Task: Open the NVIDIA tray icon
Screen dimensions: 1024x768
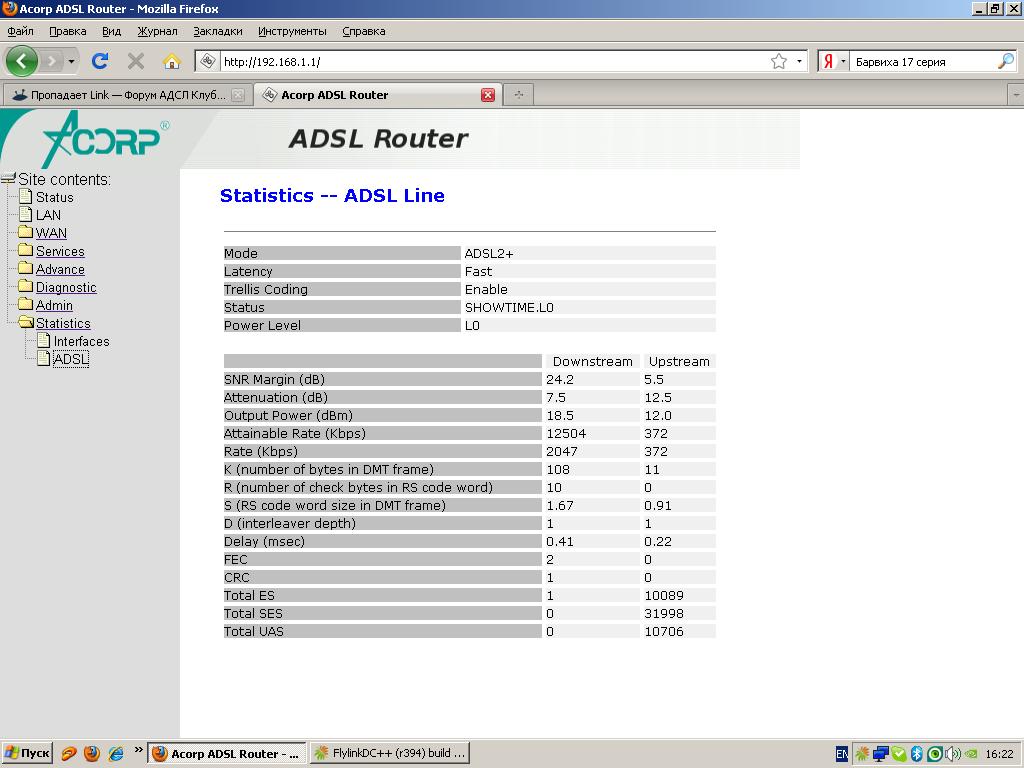Action: coord(971,754)
